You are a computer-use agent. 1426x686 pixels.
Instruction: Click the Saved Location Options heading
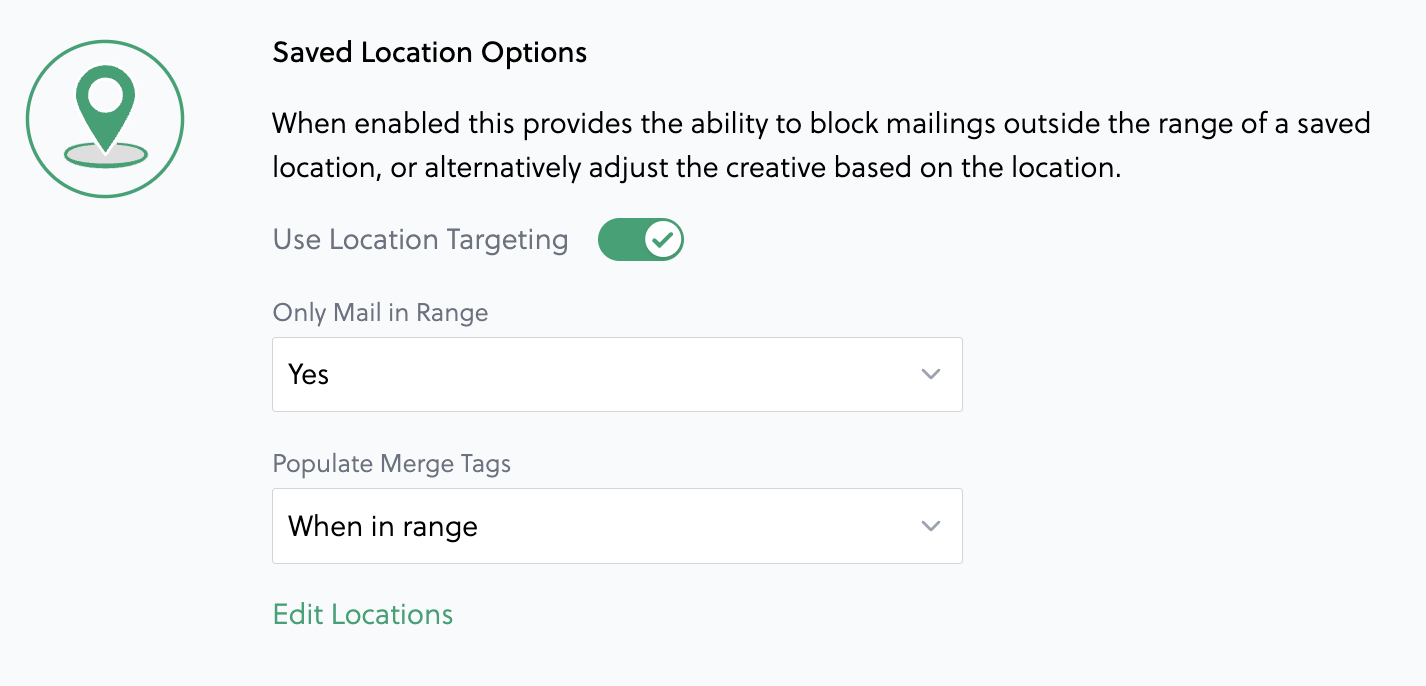(430, 53)
